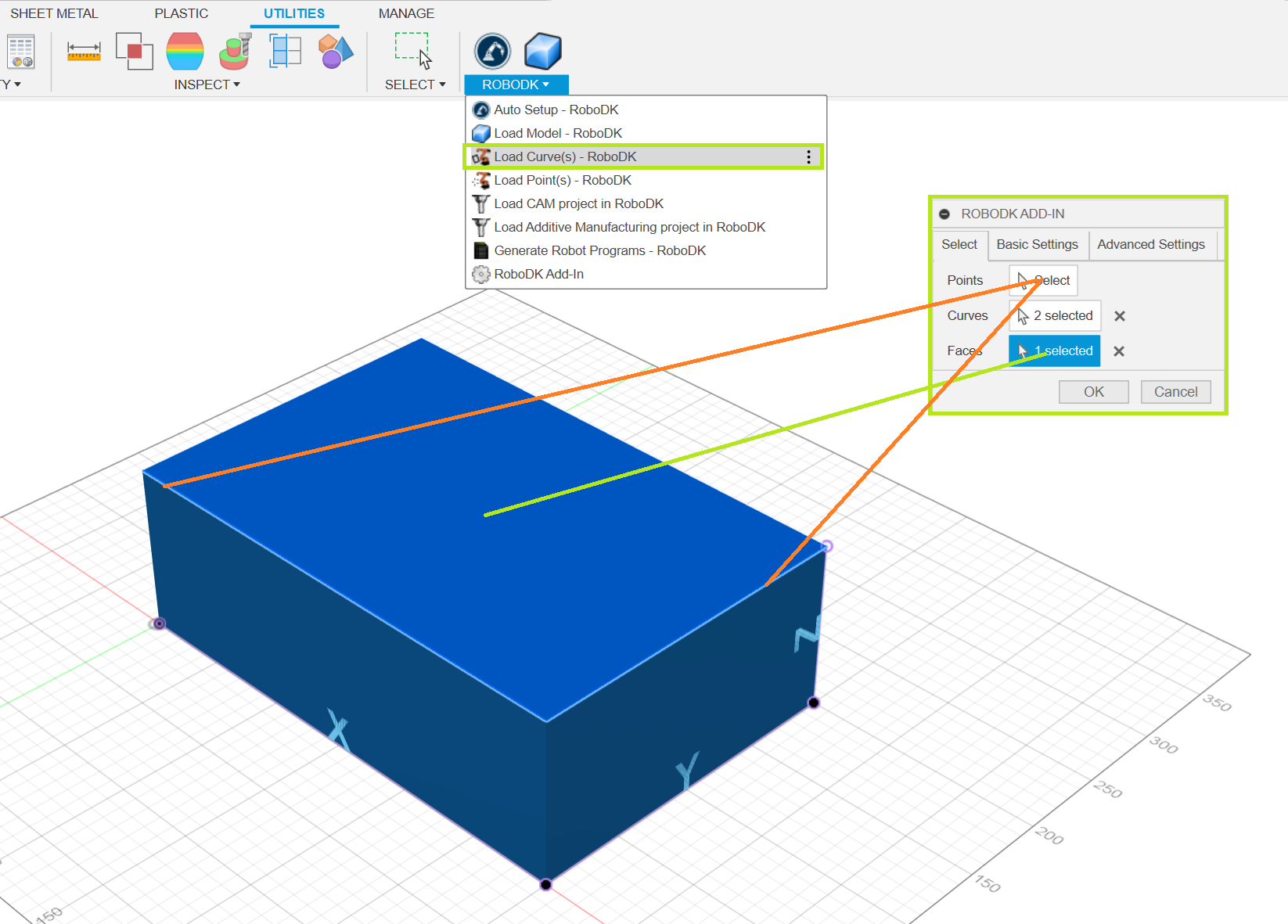The image size is (1288, 924).
Task: Open the ROBODK dropdown menu
Action: 516,84
